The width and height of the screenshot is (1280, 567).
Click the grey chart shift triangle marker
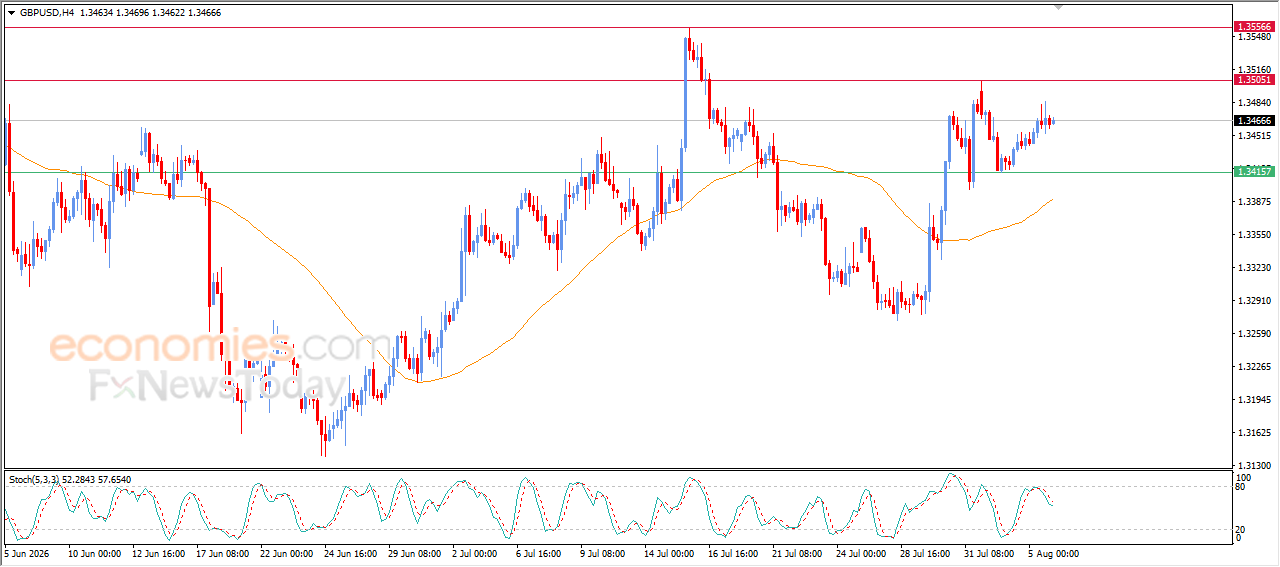pos(1059,7)
